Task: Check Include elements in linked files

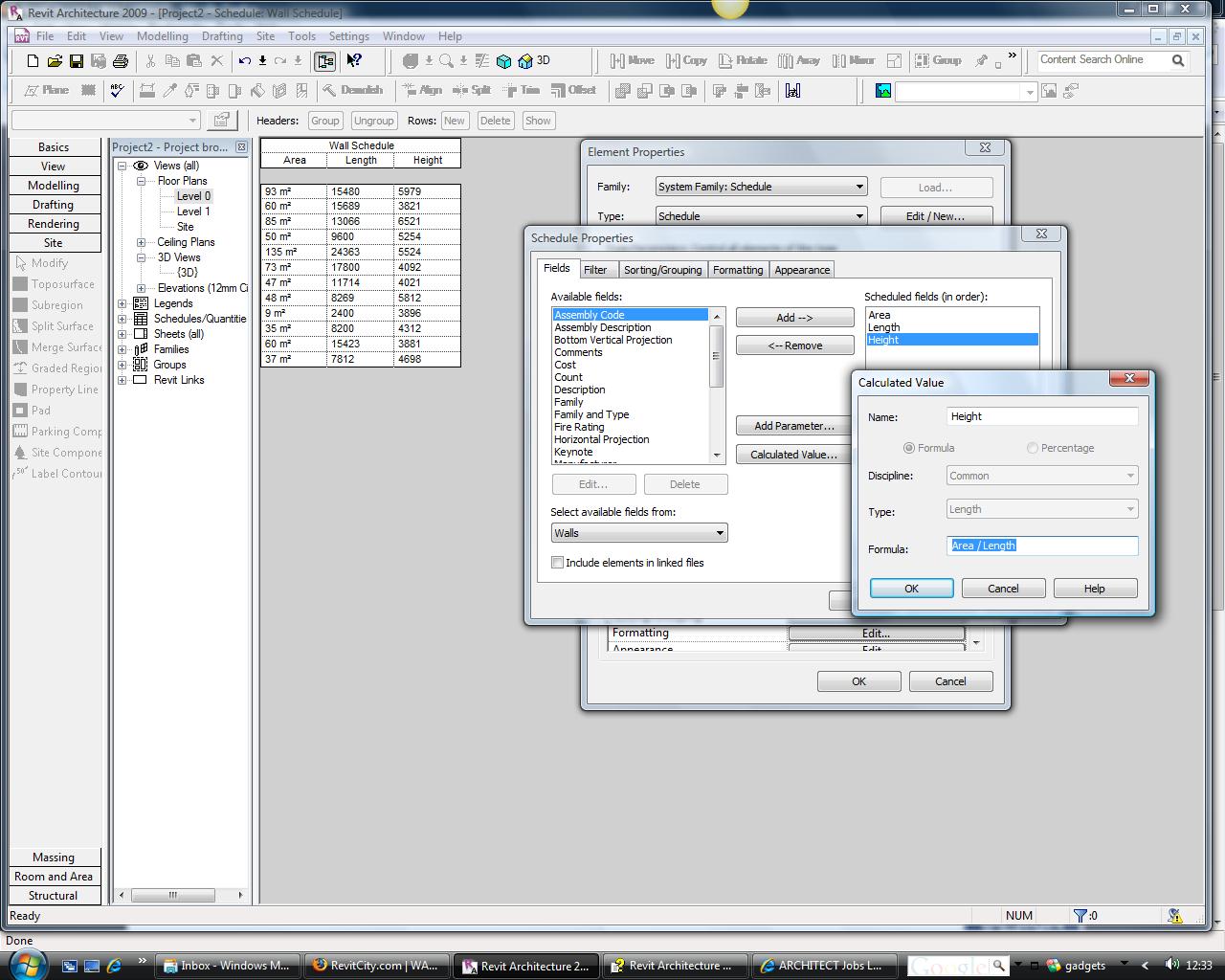Action: tap(557, 563)
